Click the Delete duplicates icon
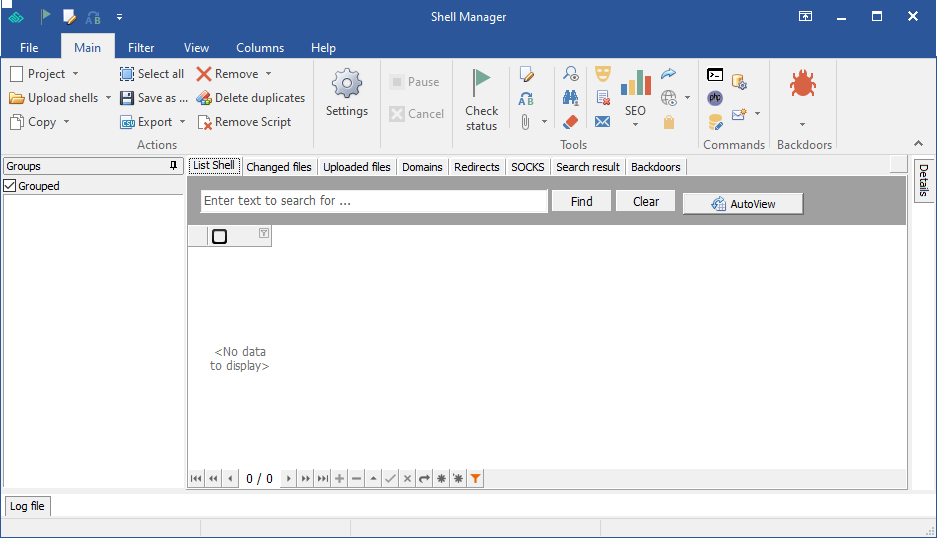This screenshot has height=538, width=937. [204, 98]
